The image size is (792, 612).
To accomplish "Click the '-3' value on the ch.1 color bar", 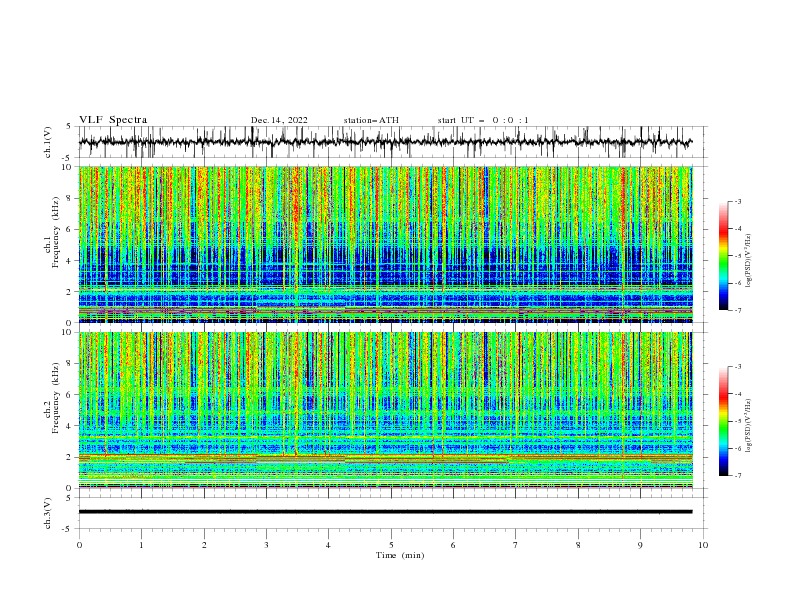I will click(737, 201).
